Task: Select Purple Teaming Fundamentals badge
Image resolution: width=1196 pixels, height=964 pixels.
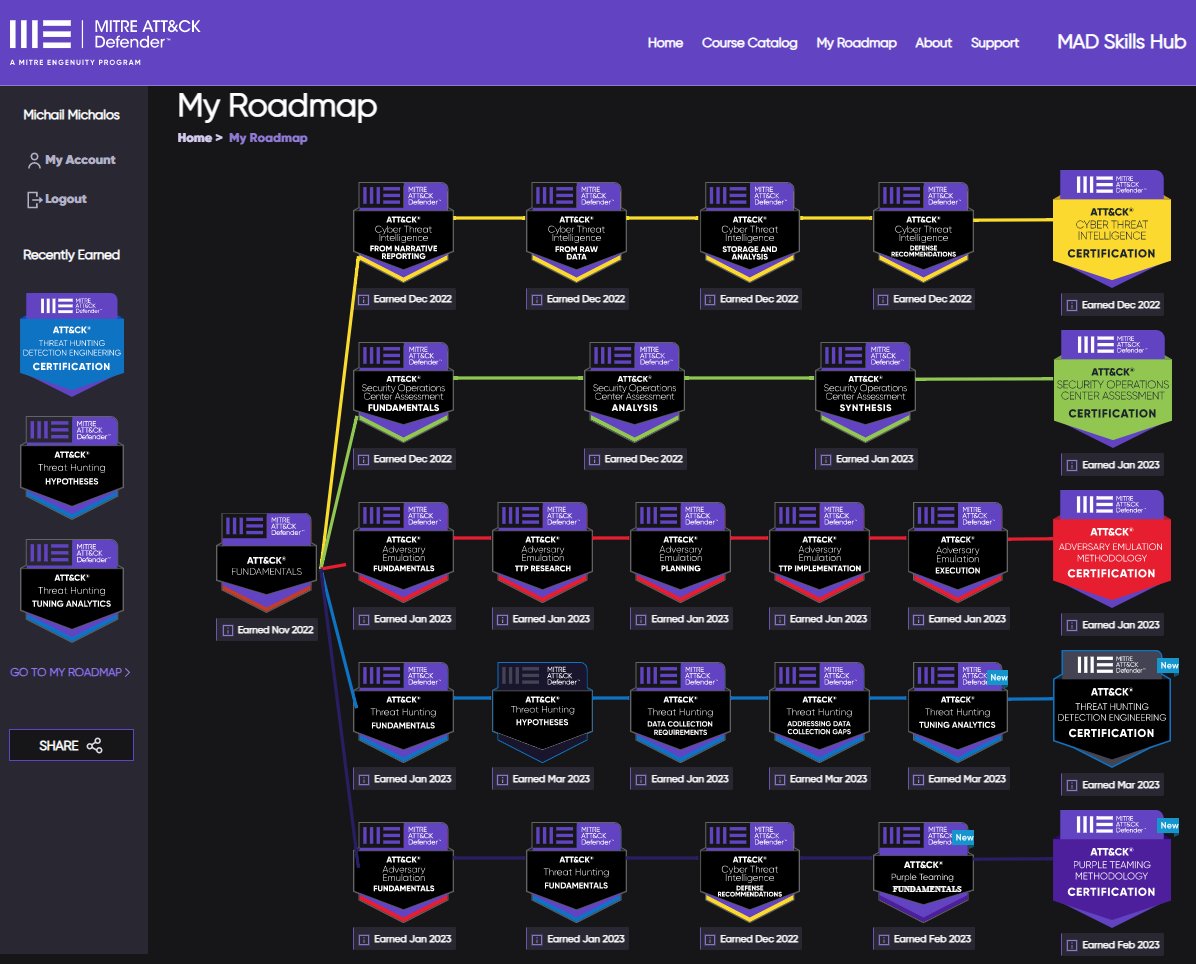Action: coord(923,872)
